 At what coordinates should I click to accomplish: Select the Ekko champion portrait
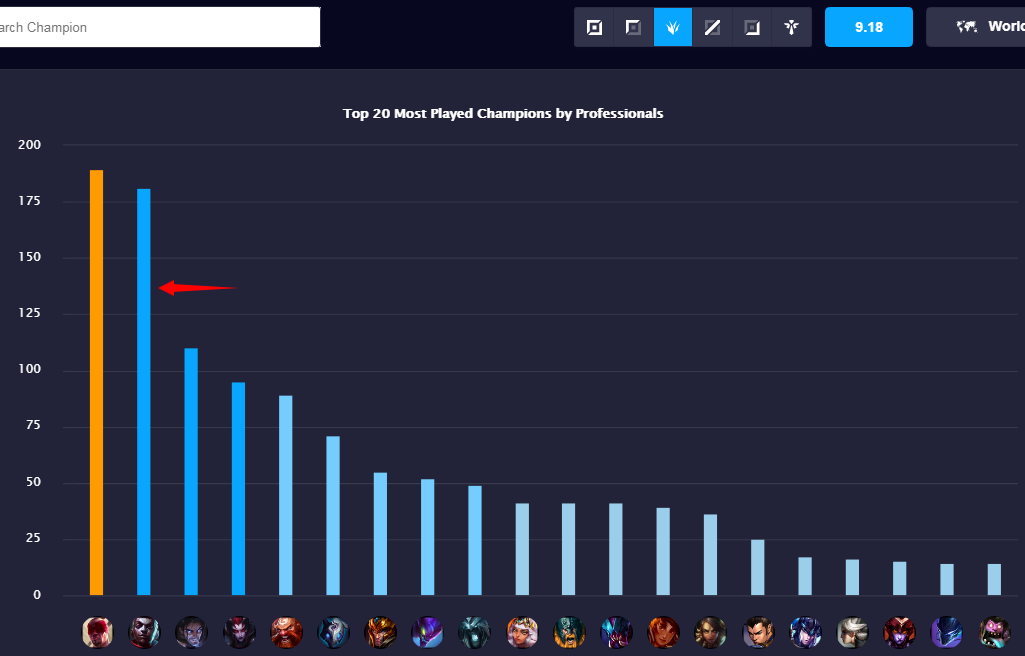[144, 632]
